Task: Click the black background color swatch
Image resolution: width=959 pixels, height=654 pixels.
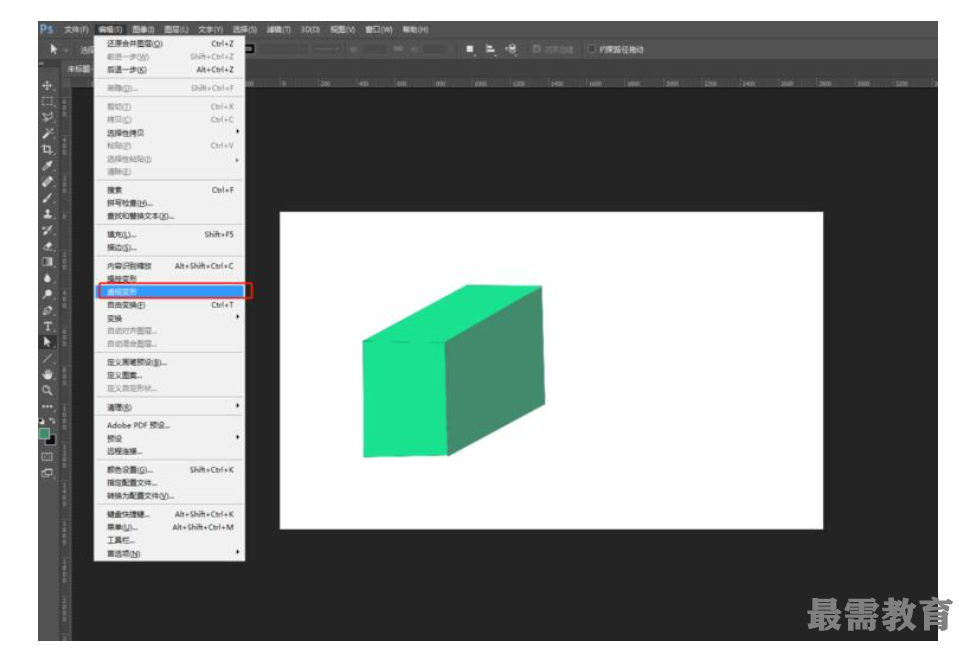Action: [51, 440]
